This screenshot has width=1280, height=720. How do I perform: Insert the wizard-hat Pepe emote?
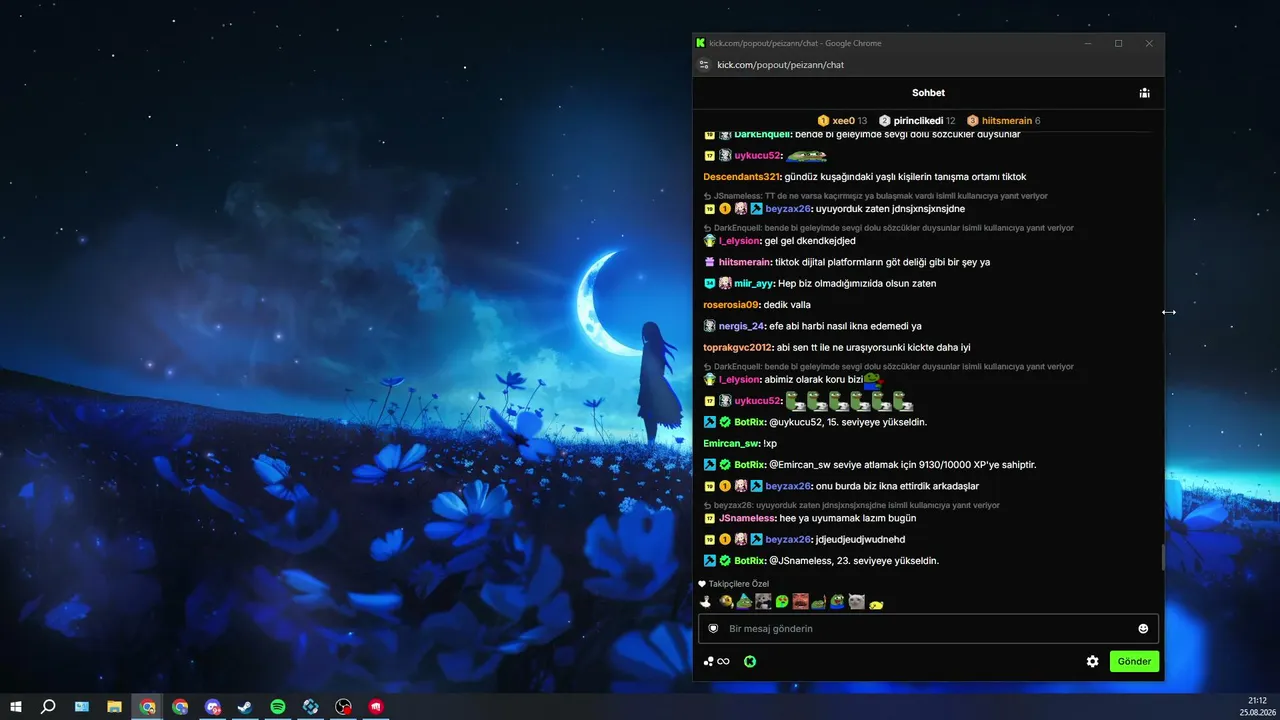coord(744,601)
